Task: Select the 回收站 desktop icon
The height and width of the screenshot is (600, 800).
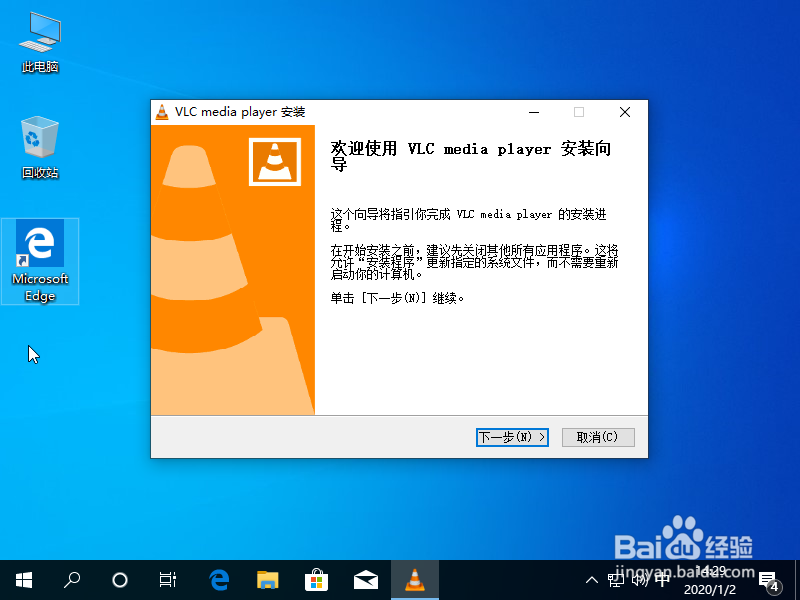Action: (x=40, y=148)
